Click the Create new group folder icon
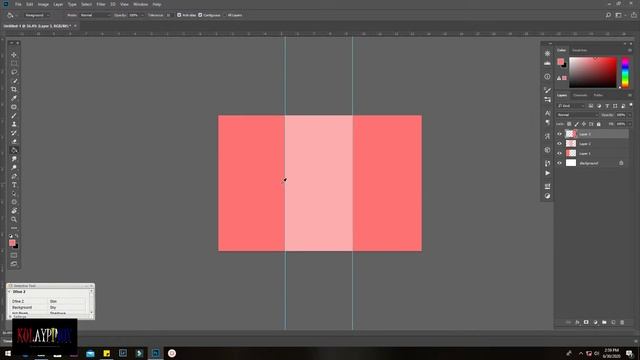This screenshot has width=640, height=360. [604, 322]
